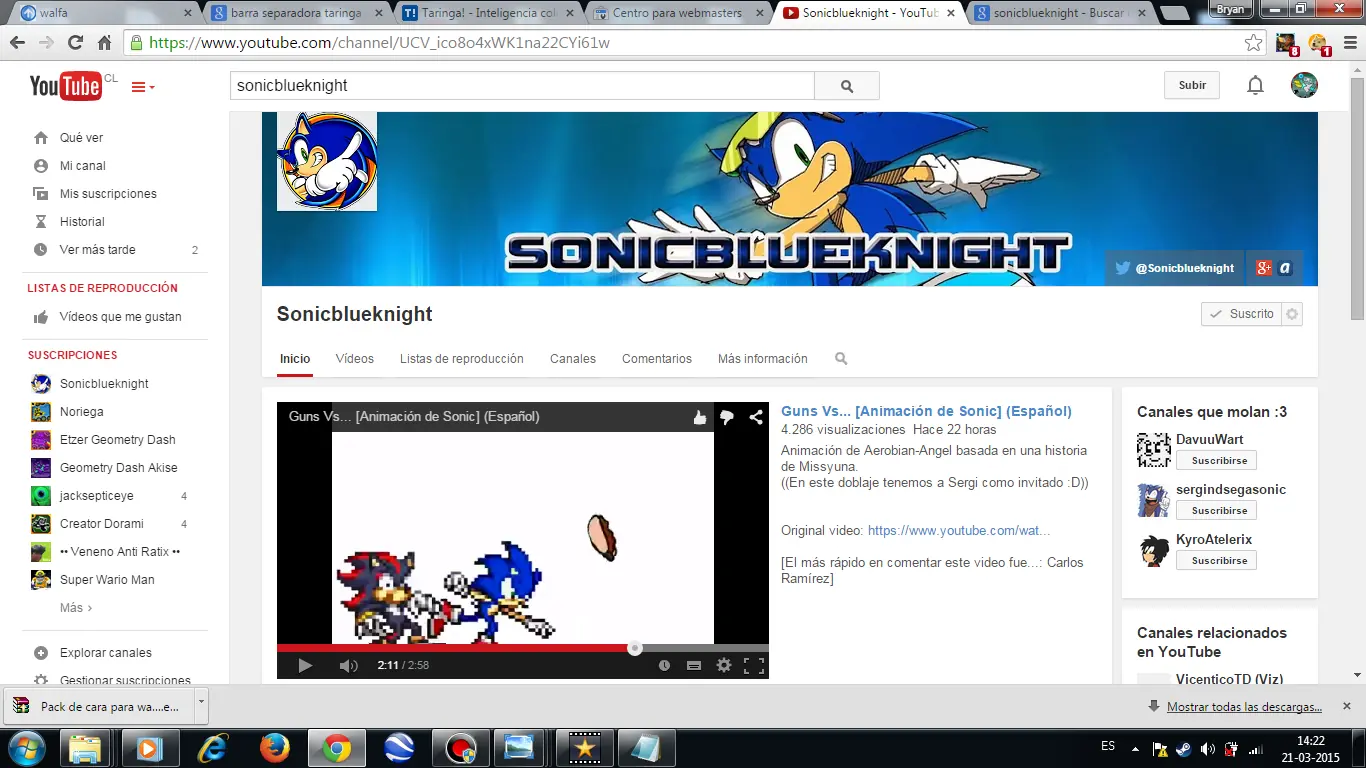The height and width of the screenshot is (768, 1366).
Task: Open the Windows Start menu
Action: tap(25, 747)
